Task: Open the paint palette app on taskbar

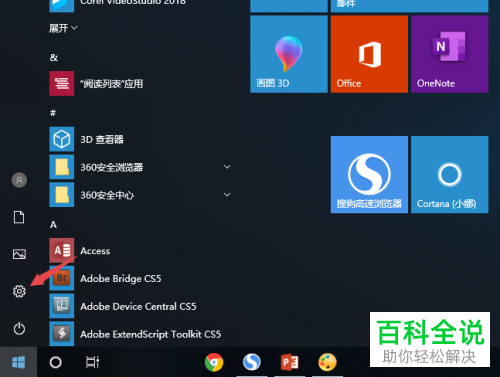Action: [x=327, y=362]
